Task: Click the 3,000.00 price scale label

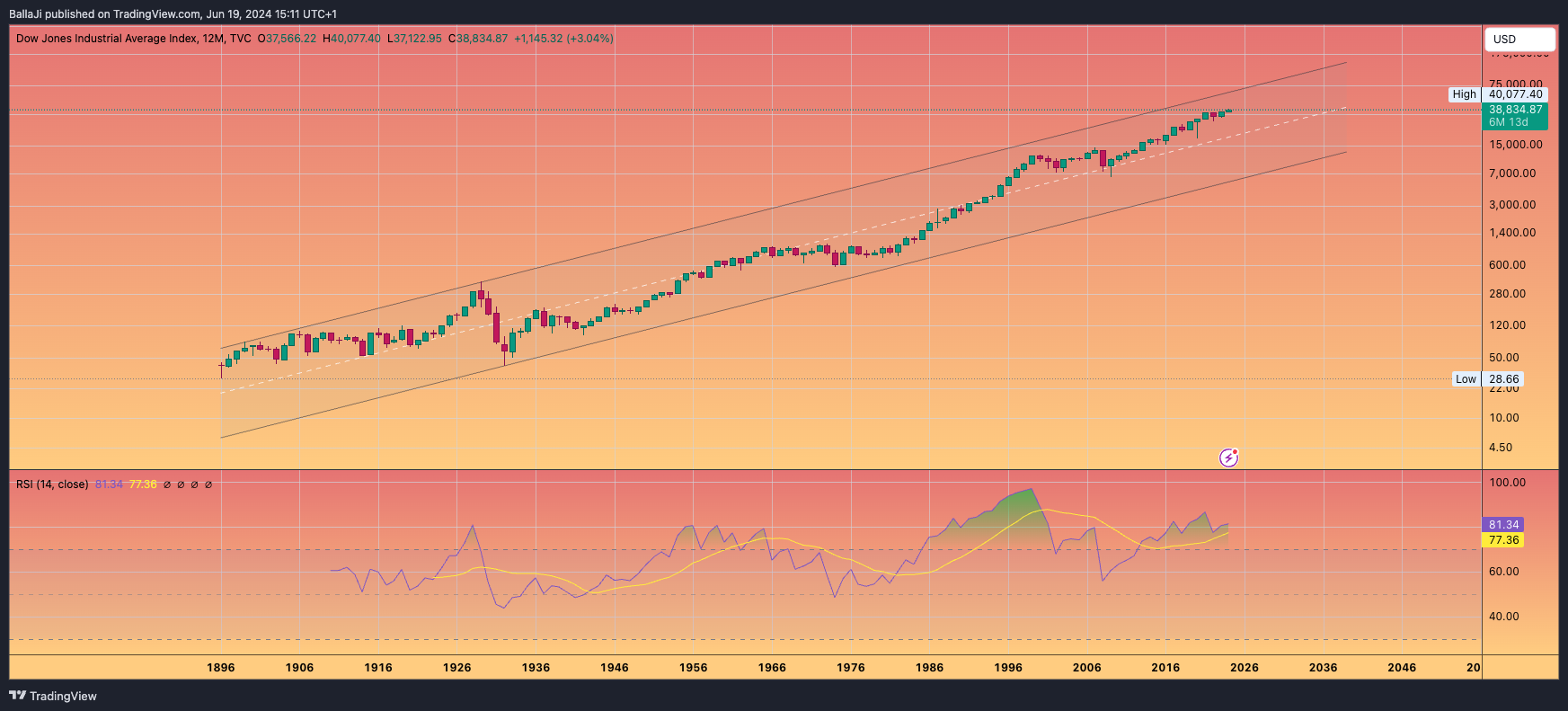Action: 1512,205
